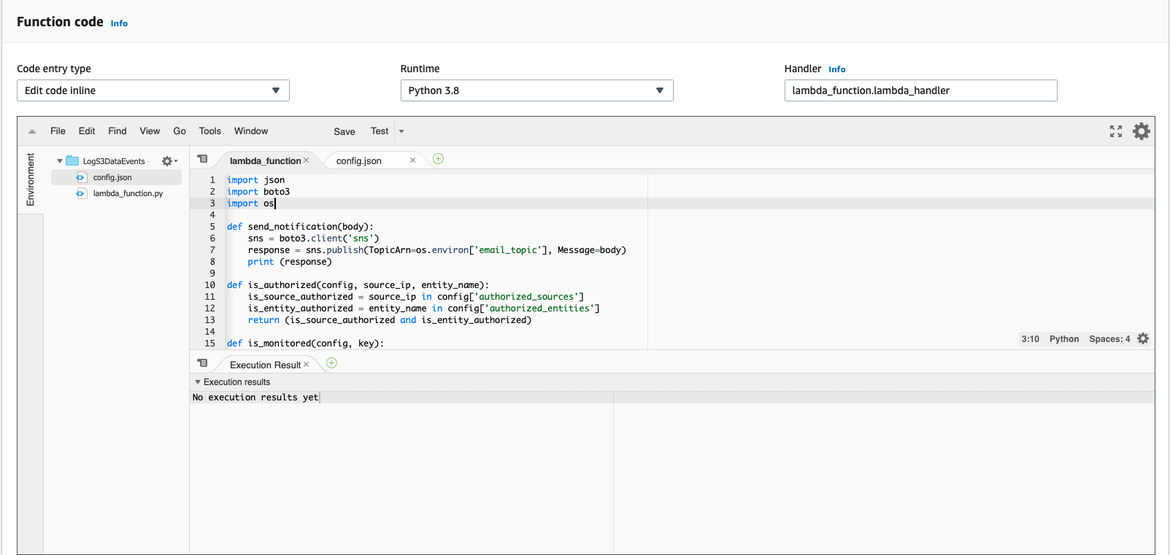Close the config.json tab
The height and width of the screenshot is (555, 1170).
point(412,160)
